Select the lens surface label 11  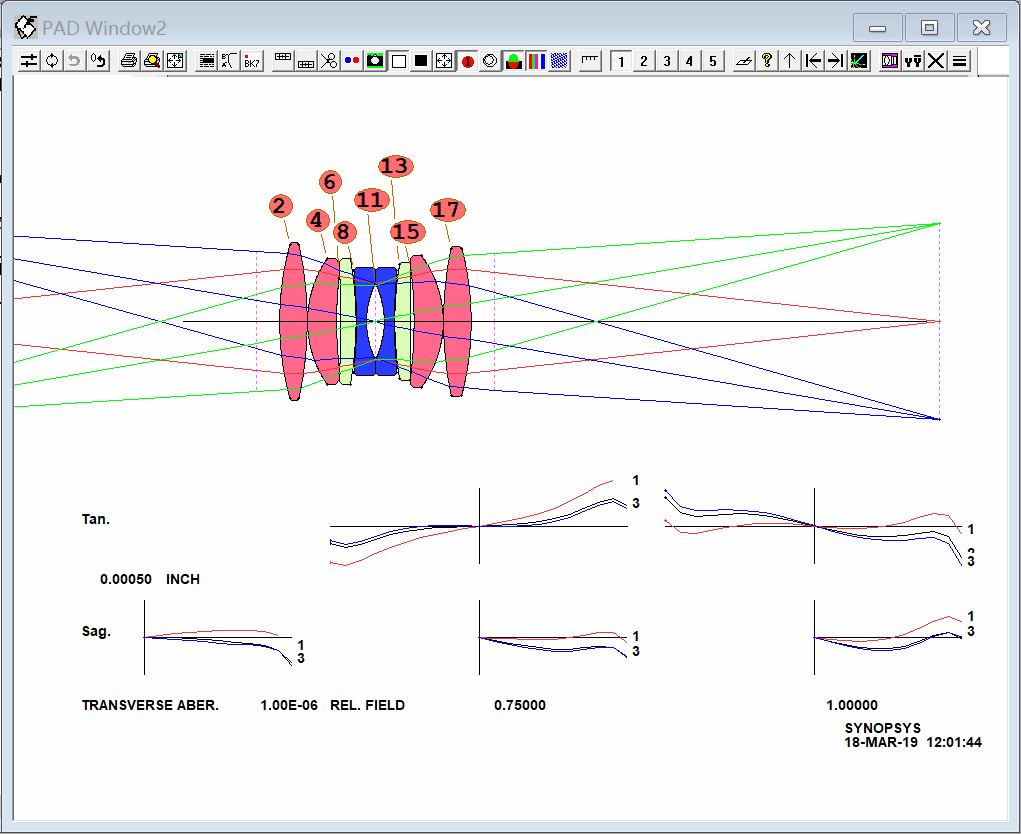(x=370, y=200)
